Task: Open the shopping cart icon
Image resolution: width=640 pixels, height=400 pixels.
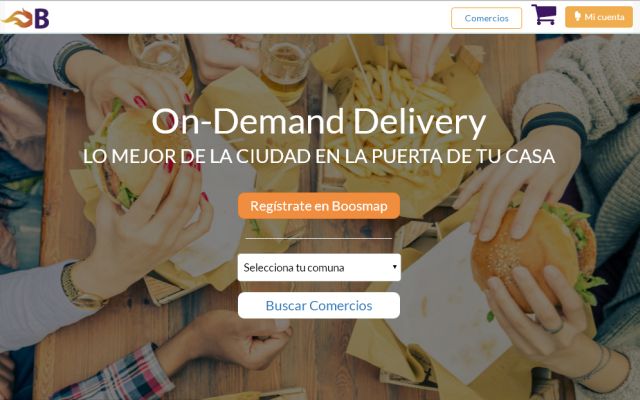Action: (x=544, y=15)
